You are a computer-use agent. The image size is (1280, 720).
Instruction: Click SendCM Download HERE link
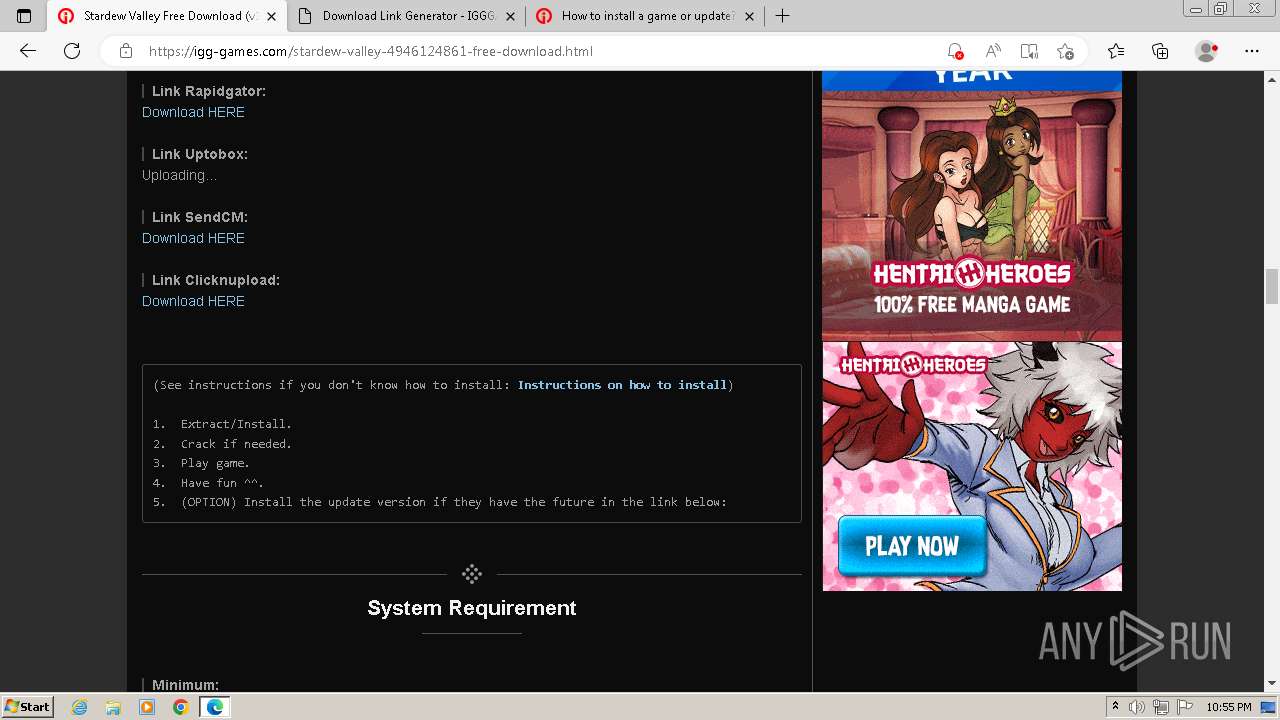(193, 238)
